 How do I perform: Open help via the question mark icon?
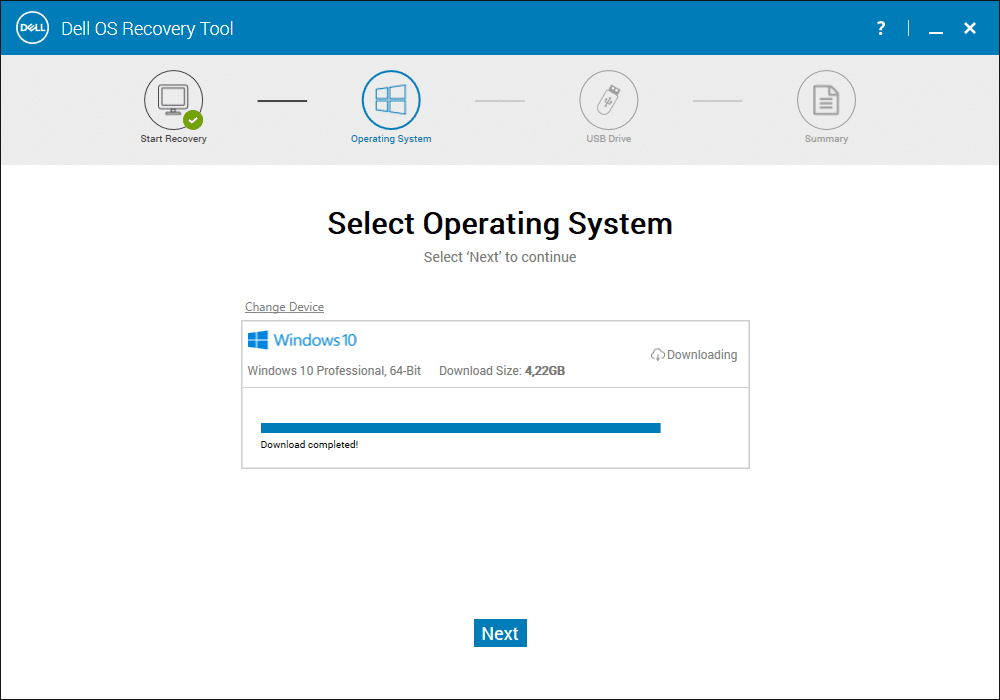(x=881, y=28)
